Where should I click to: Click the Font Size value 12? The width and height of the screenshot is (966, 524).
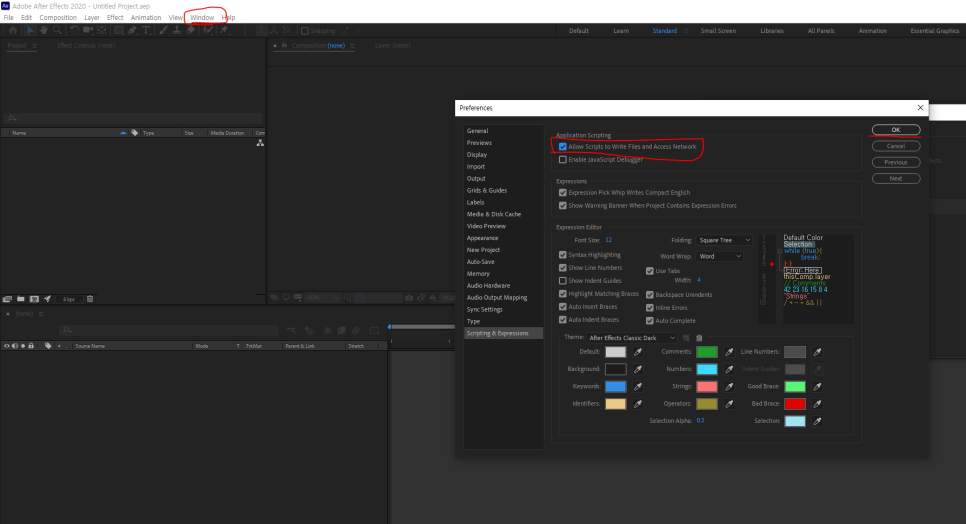[x=608, y=240]
